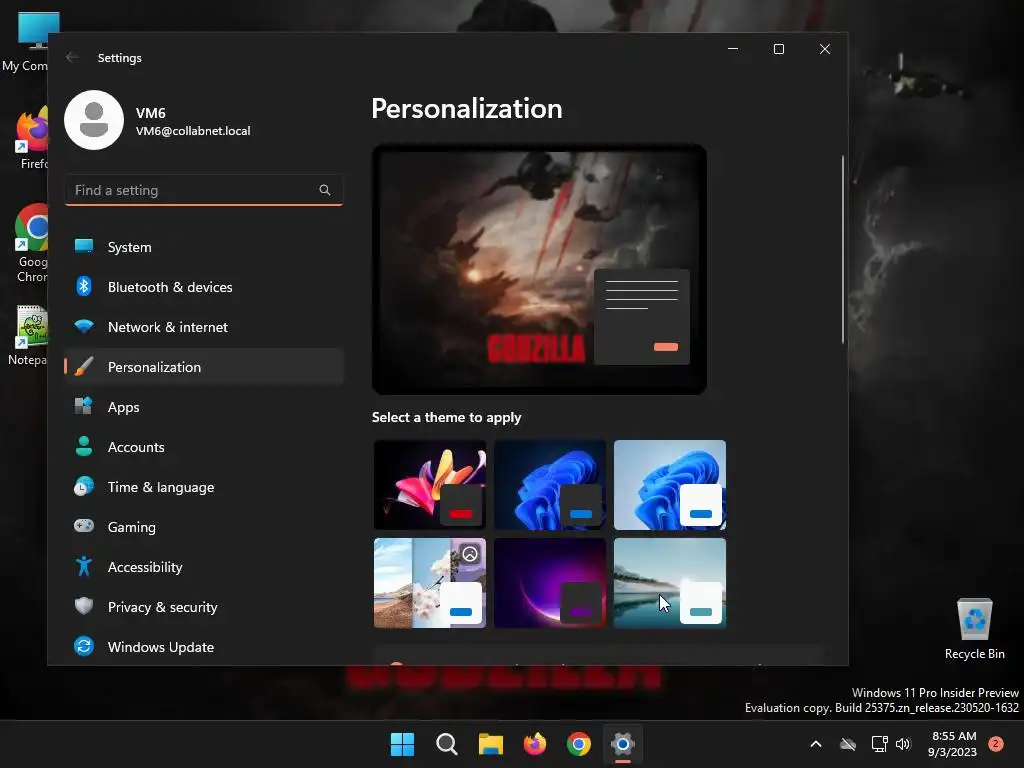The height and width of the screenshot is (768, 1024).
Task: Click the Apps grid icon in sidebar
Action: tap(84, 406)
